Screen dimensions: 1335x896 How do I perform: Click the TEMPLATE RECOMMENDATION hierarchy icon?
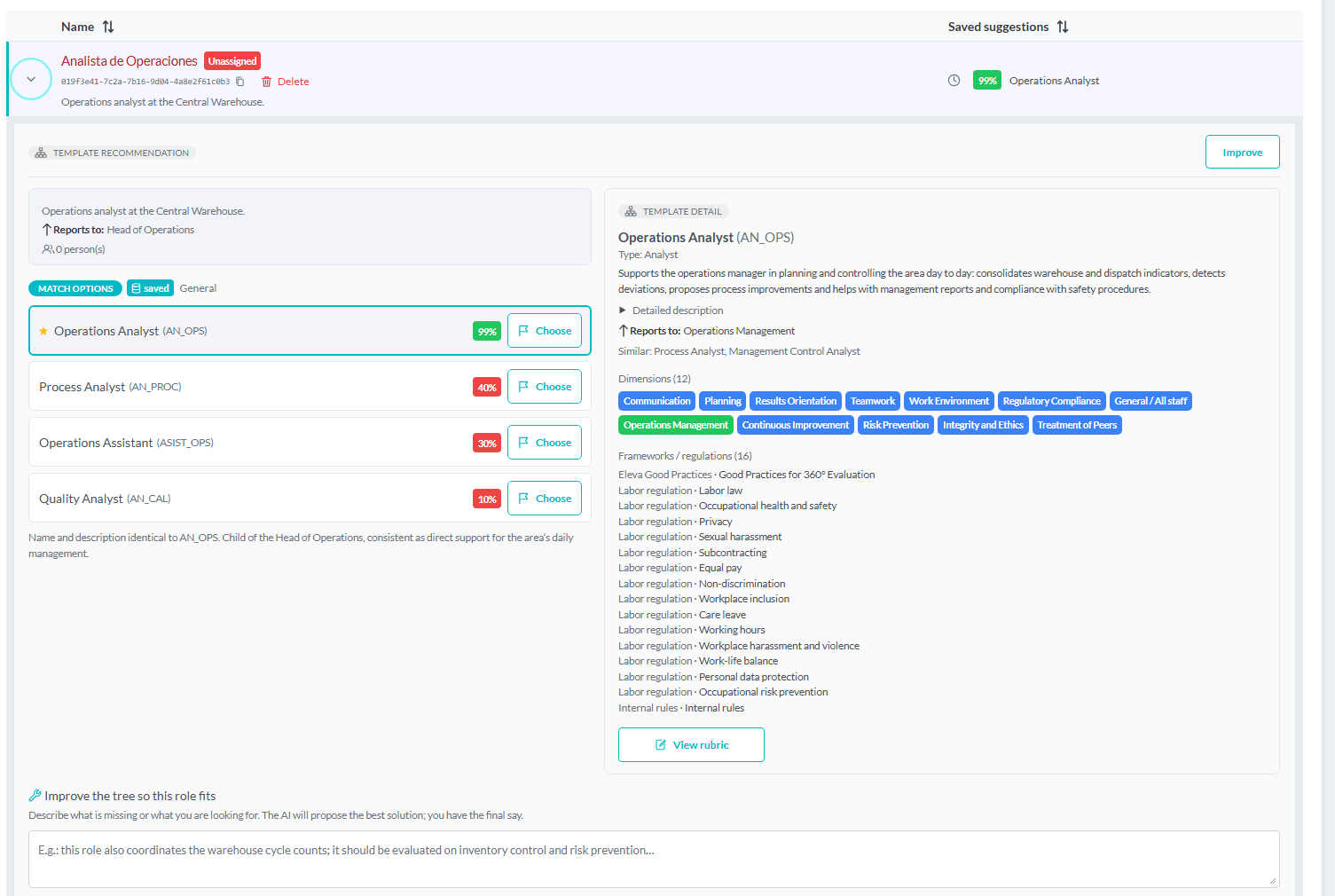pyautogui.click(x=41, y=153)
